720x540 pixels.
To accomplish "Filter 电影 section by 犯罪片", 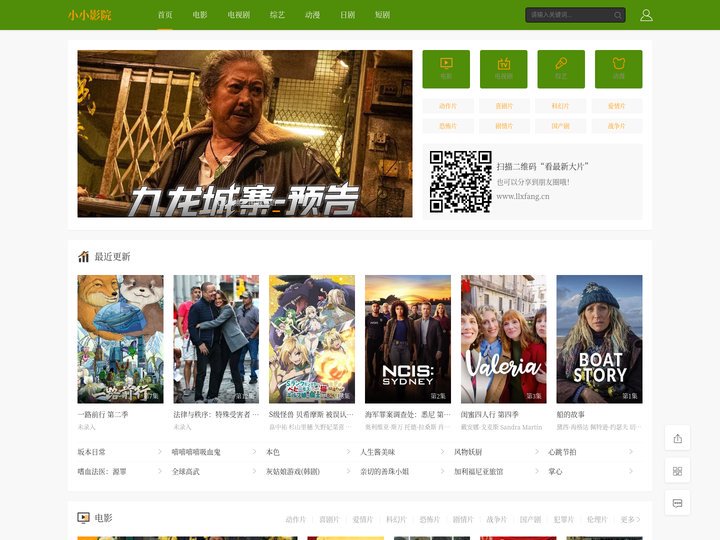I will click(563, 519).
